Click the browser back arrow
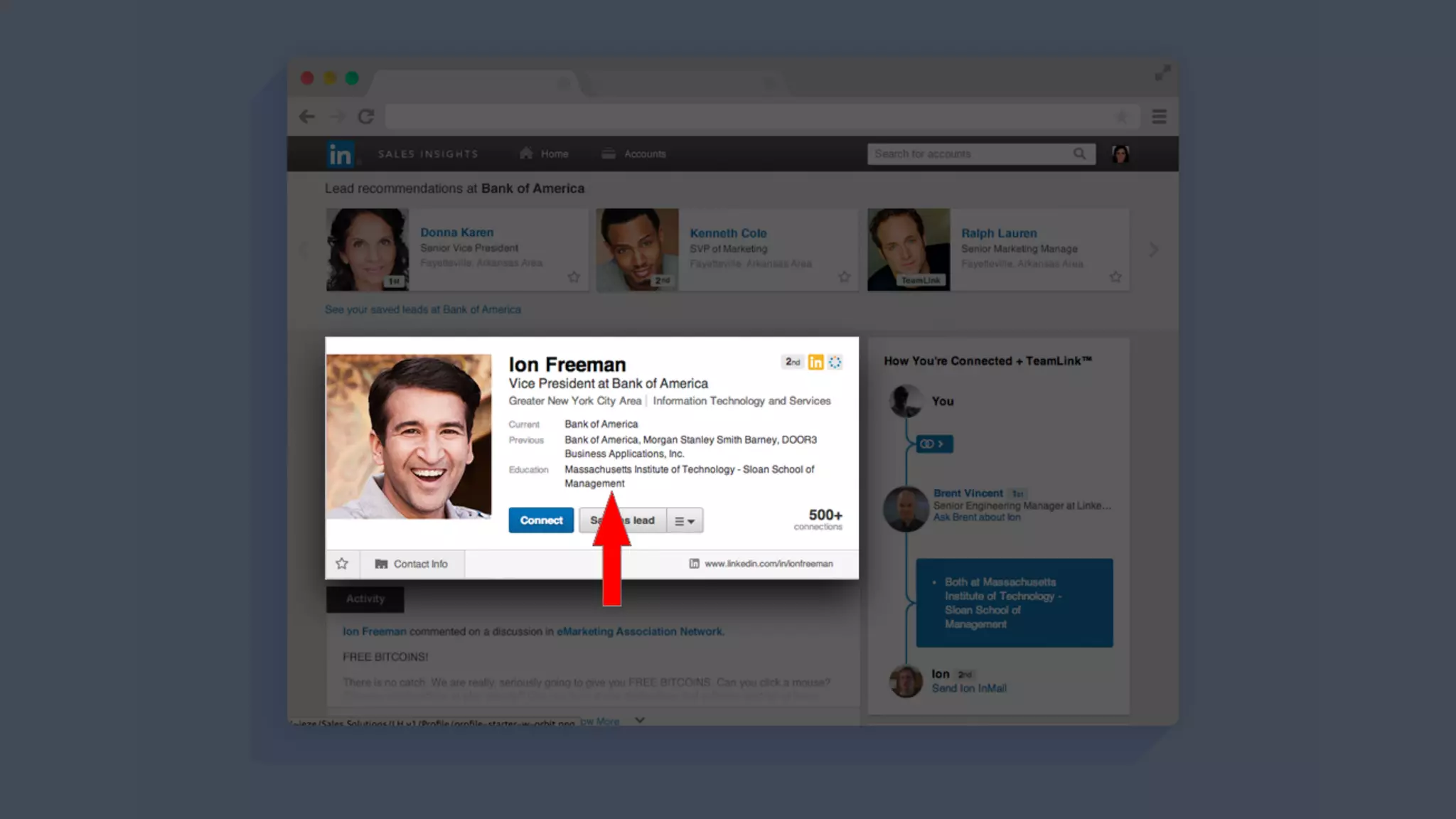Image resolution: width=1456 pixels, height=819 pixels. (x=306, y=117)
